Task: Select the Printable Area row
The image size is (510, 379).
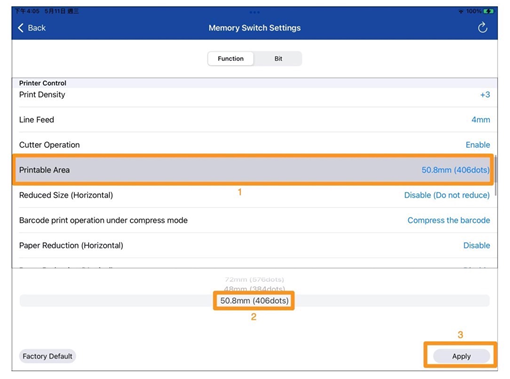Action: tap(253, 170)
